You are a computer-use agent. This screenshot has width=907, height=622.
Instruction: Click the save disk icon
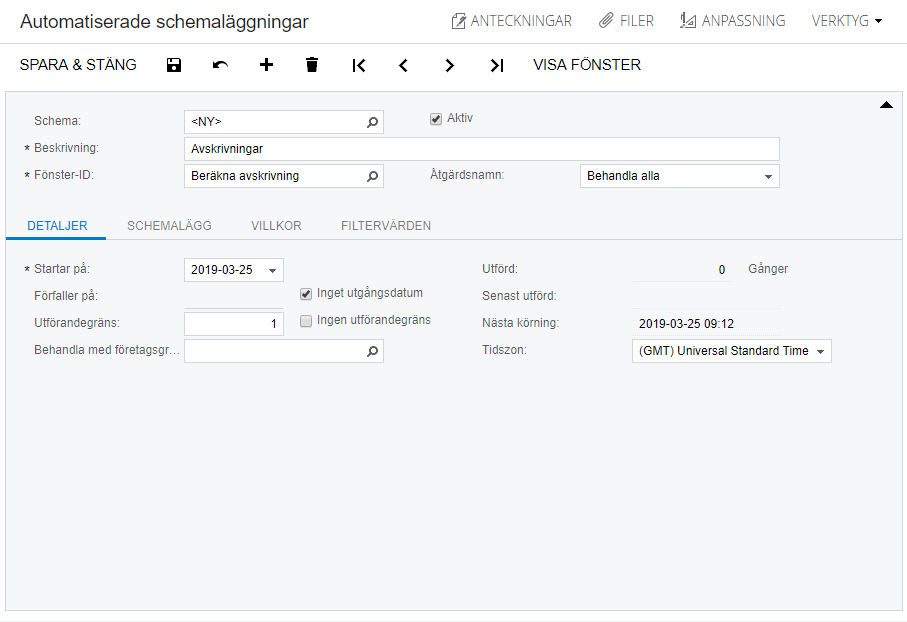[174, 65]
